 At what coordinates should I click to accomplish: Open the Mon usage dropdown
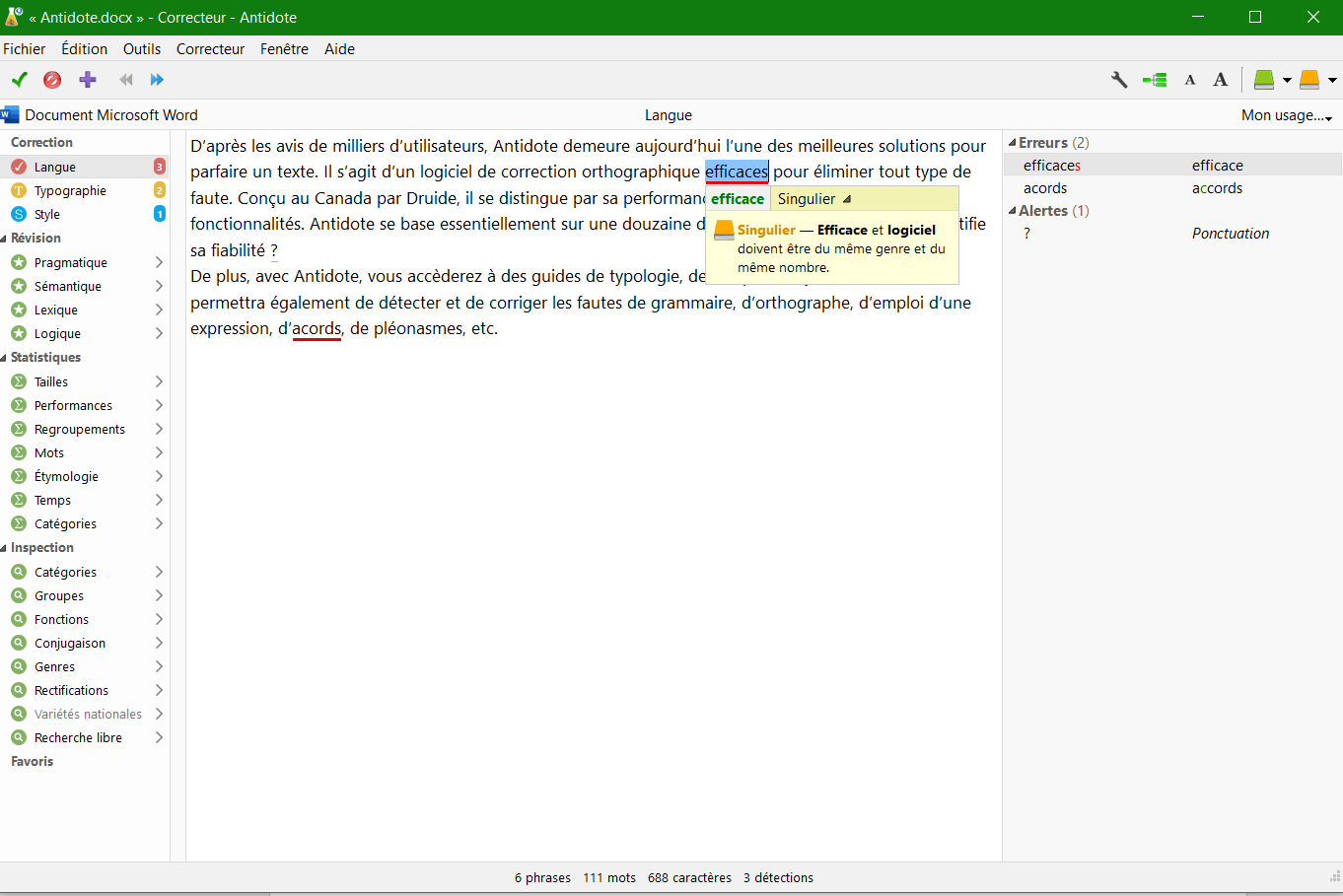(1287, 115)
